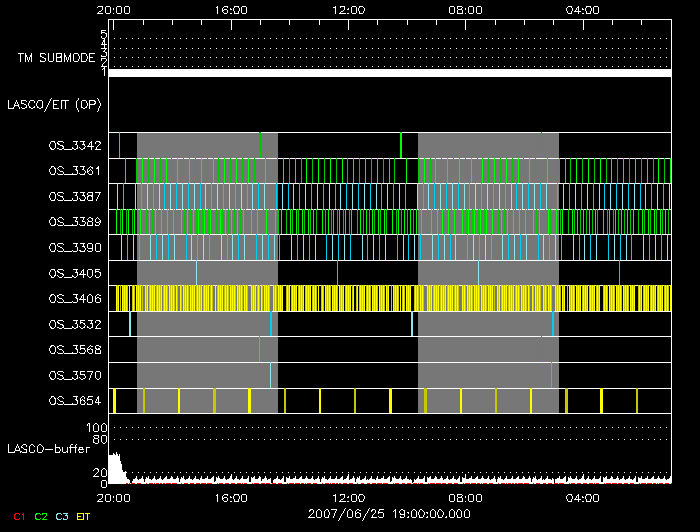Select the LASCO-buffer plot label
Viewport: 700px width, 532px height.
[48, 449]
